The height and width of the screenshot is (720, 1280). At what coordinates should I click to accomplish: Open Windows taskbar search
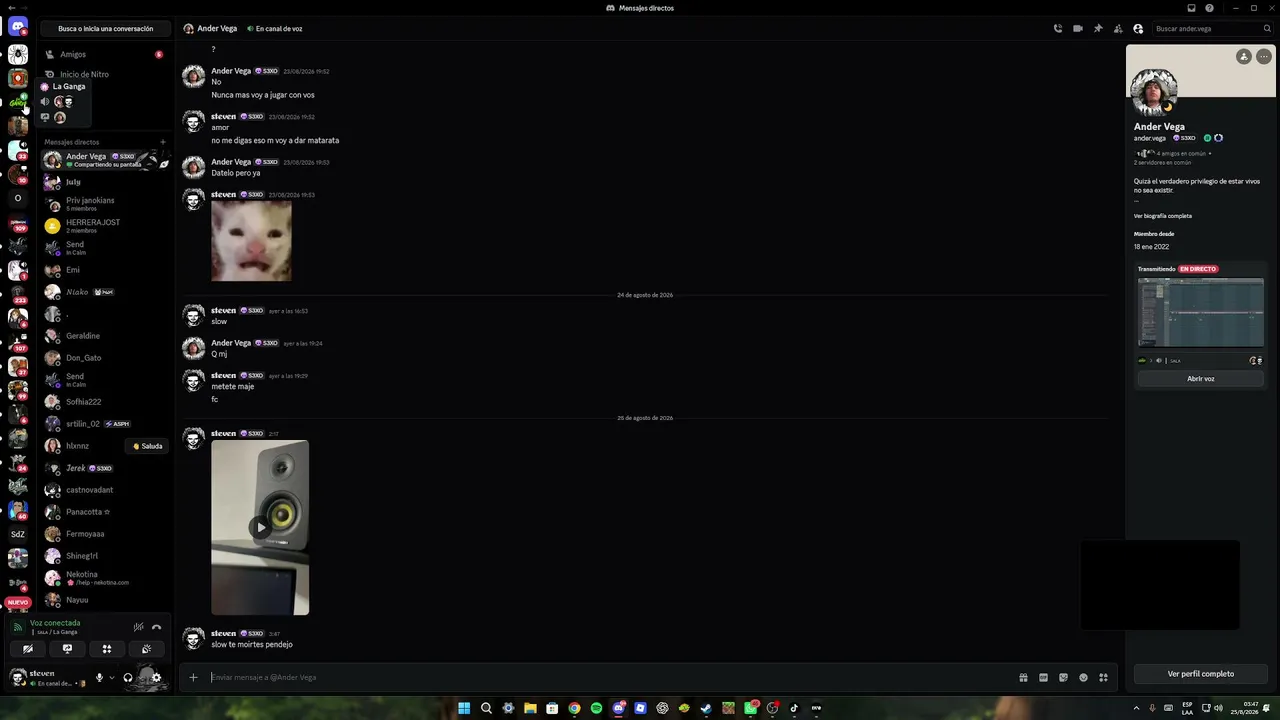pyautogui.click(x=486, y=708)
